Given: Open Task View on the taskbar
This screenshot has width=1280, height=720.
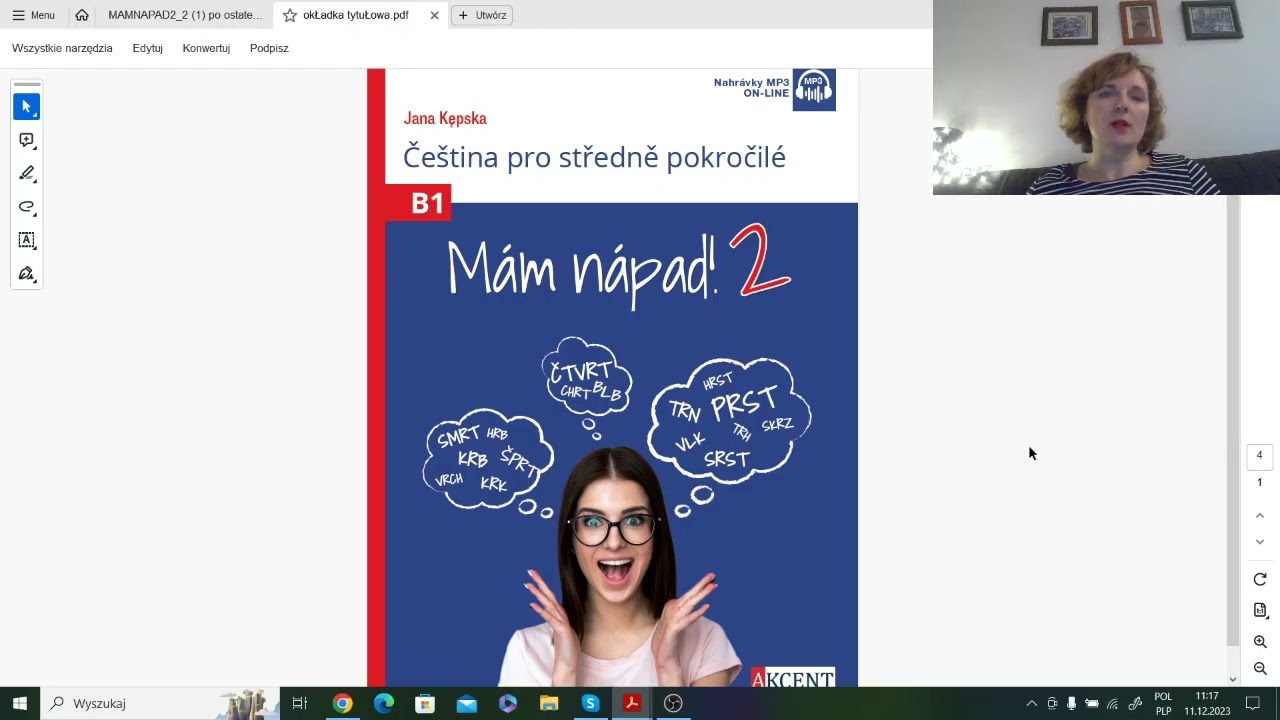Looking at the screenshot, I should tap(299, 703).
